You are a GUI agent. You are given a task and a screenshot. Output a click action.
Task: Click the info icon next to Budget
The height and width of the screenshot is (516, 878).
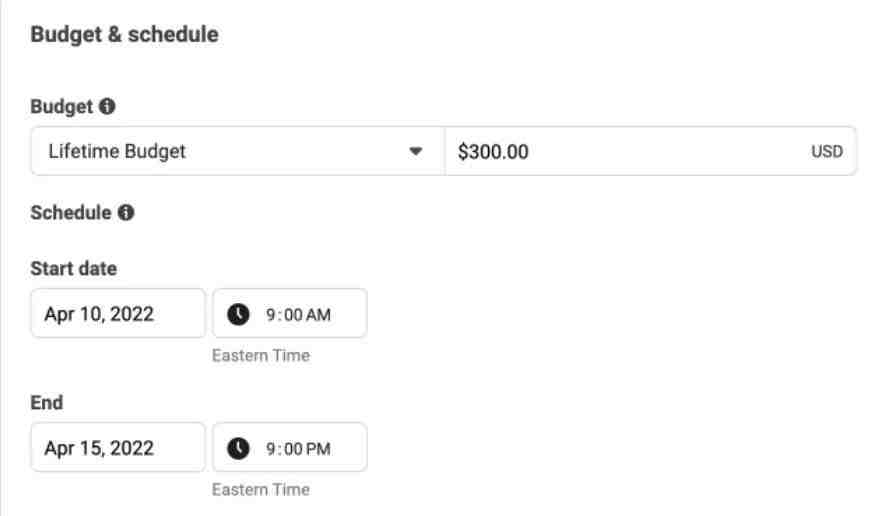click(107, 106)
